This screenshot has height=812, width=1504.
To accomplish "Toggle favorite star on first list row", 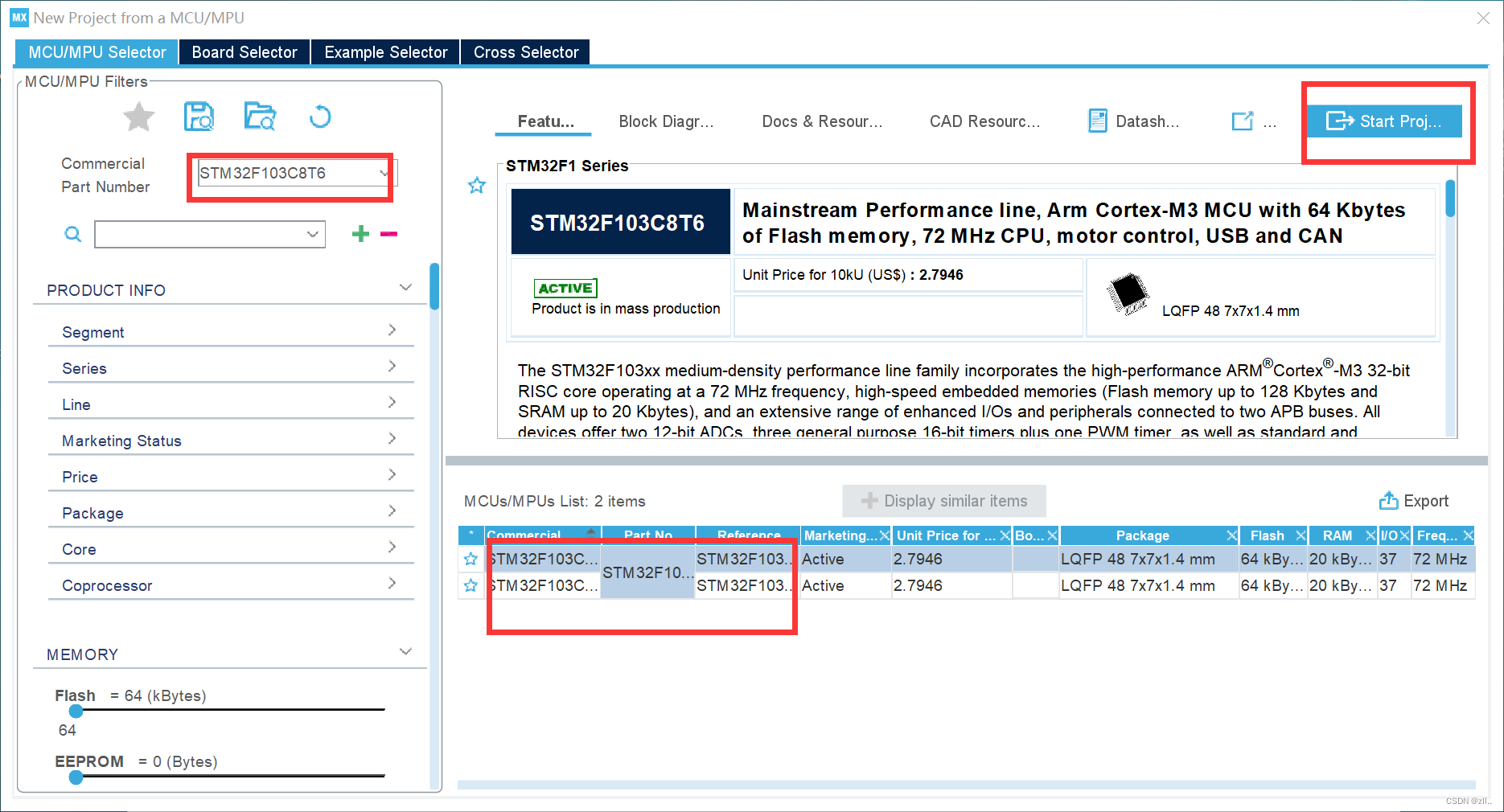I will click(471, 559).
